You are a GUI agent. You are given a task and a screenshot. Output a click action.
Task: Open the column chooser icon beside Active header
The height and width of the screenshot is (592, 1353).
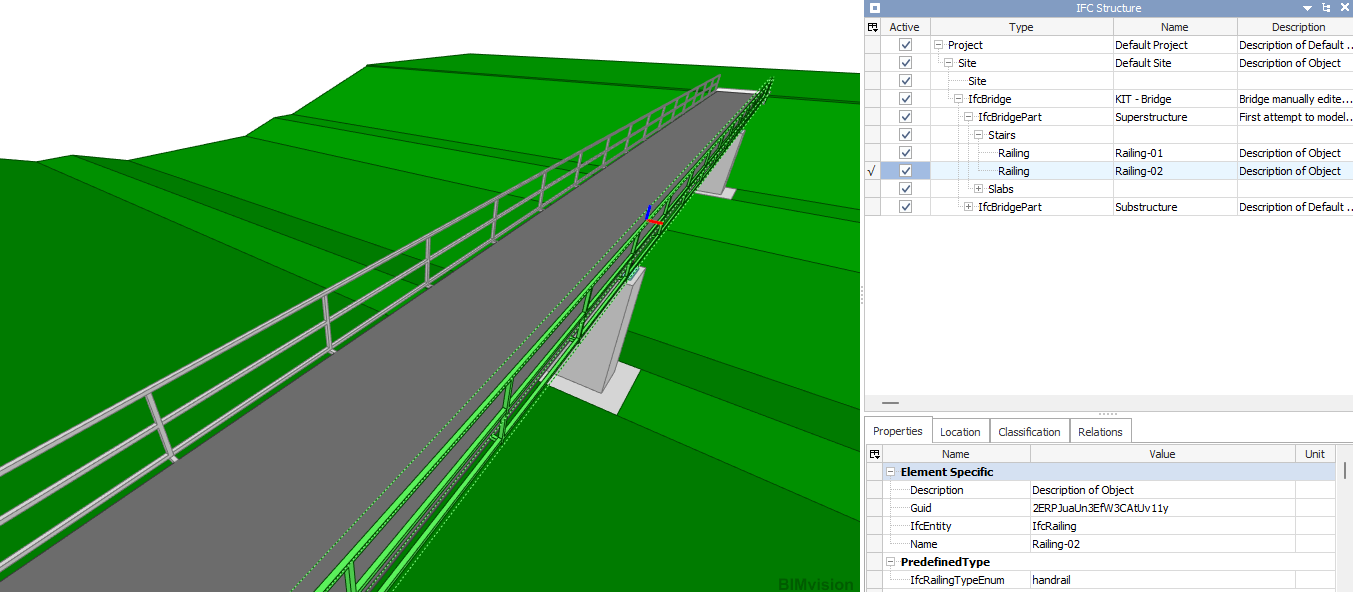[x=873, y=27]
